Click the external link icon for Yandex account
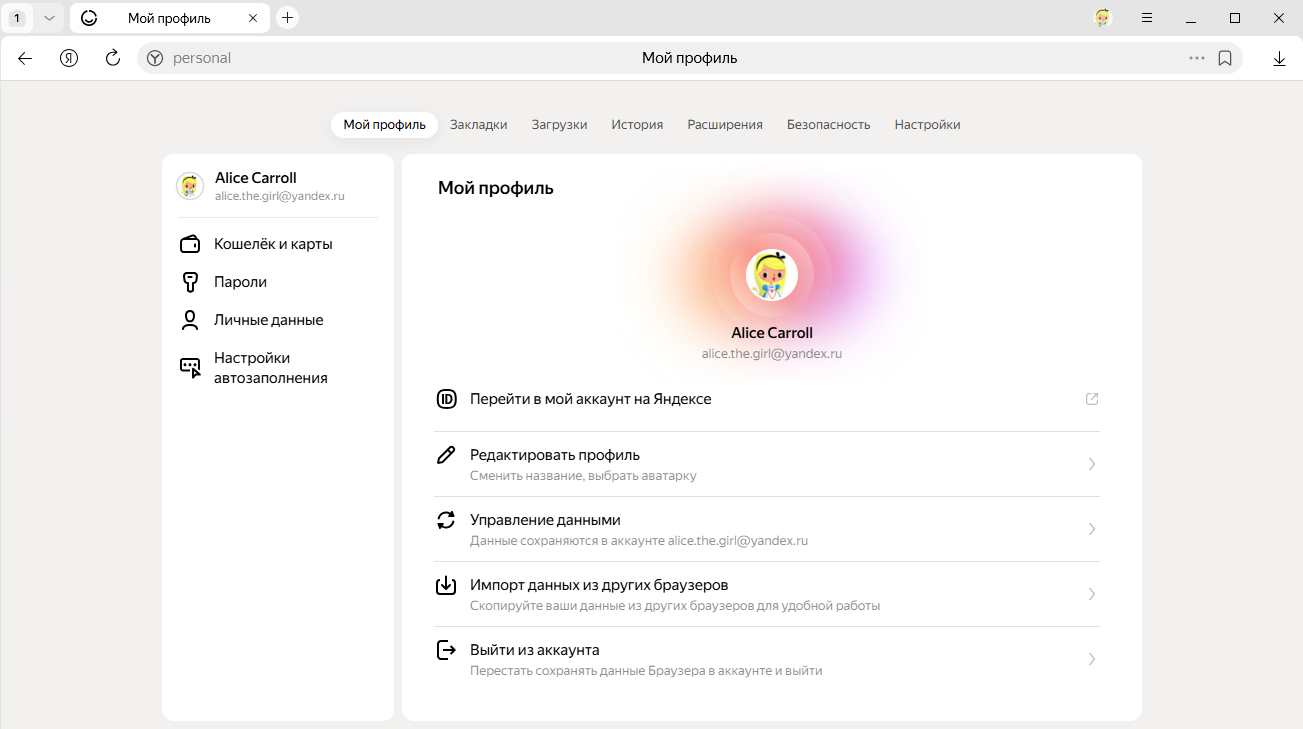Viewport: 1303px width, 729px height. [1092, 399]
